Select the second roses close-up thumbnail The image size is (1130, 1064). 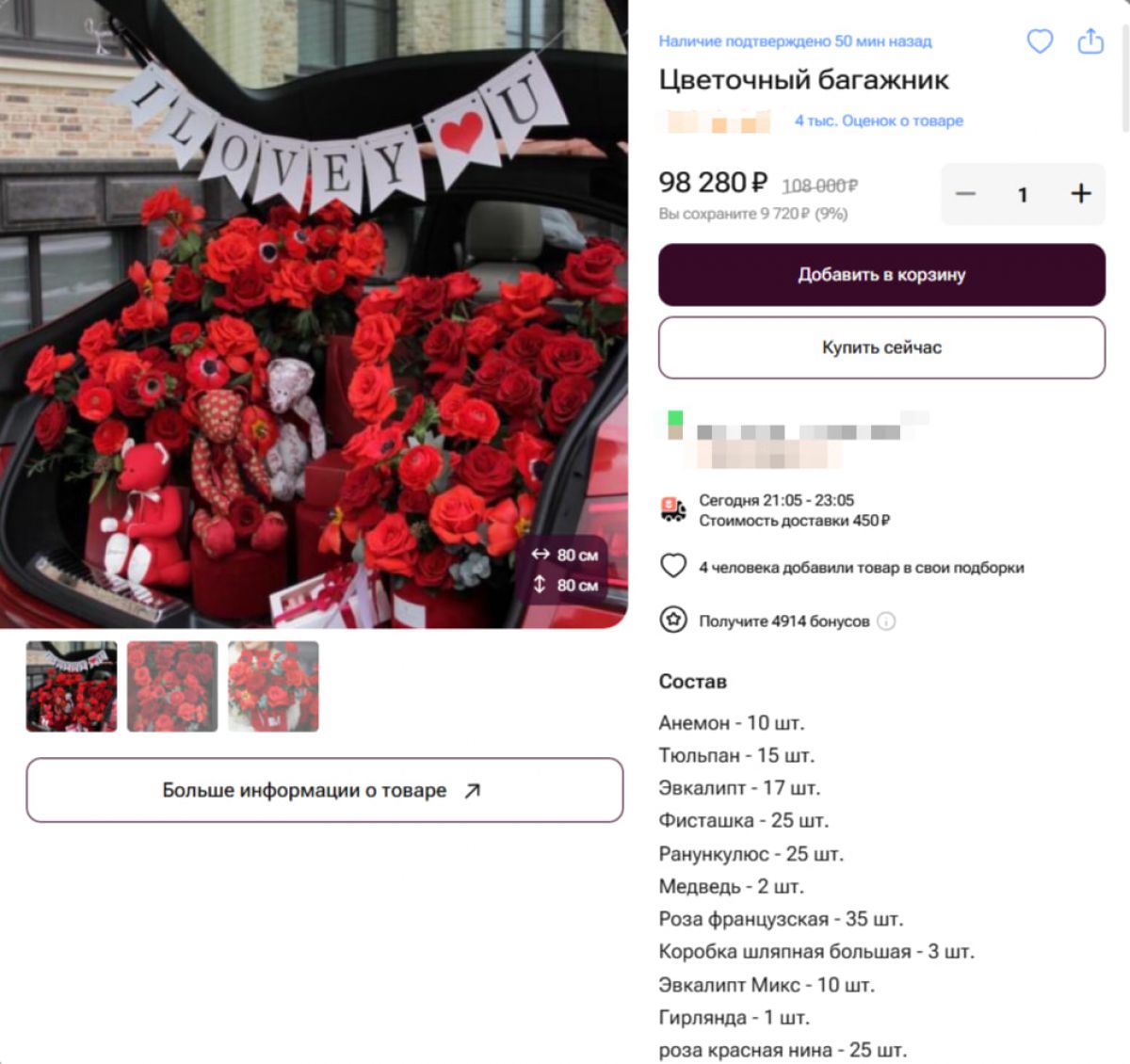click(172, 686)
